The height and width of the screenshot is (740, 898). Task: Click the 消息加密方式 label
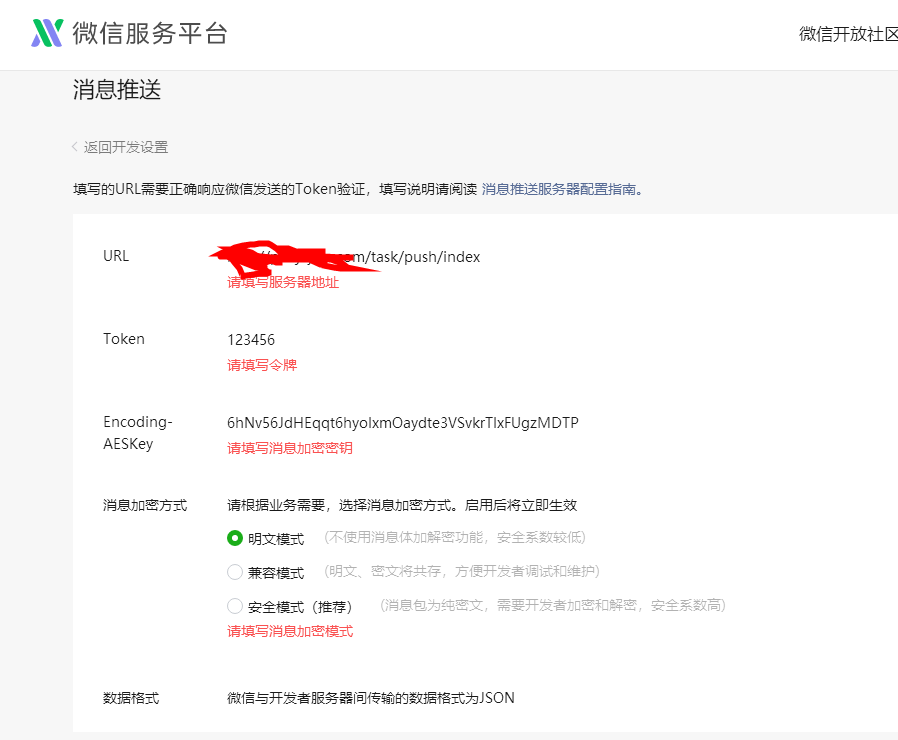coord(145,505)
